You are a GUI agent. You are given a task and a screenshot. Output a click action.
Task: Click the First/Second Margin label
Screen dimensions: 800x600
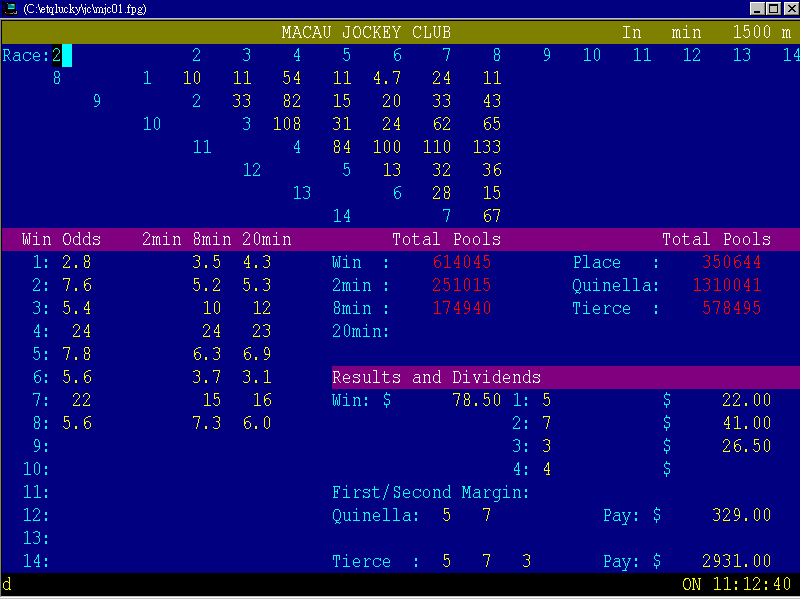point(430,492)
